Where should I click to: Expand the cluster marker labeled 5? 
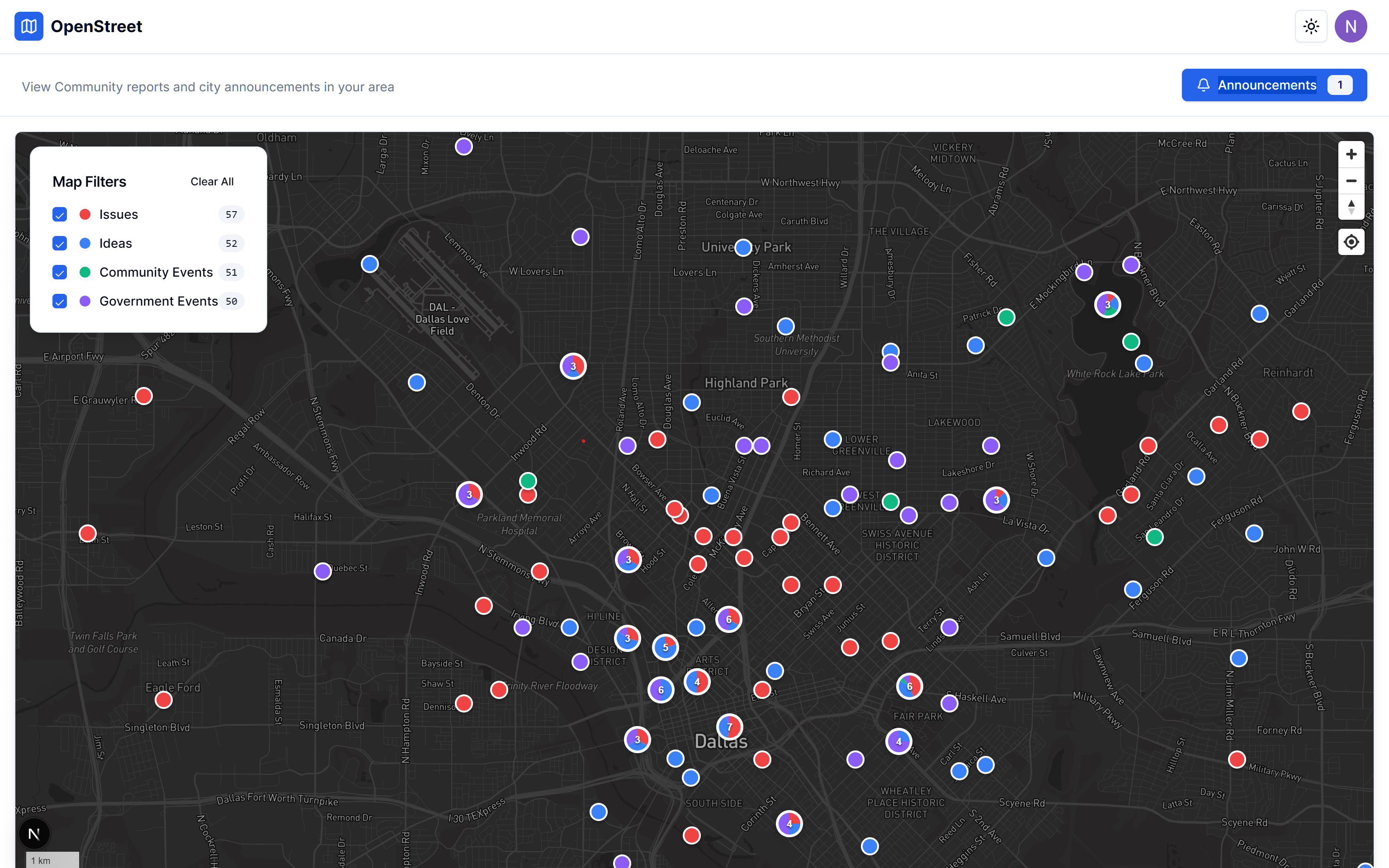tap(665, 647)
